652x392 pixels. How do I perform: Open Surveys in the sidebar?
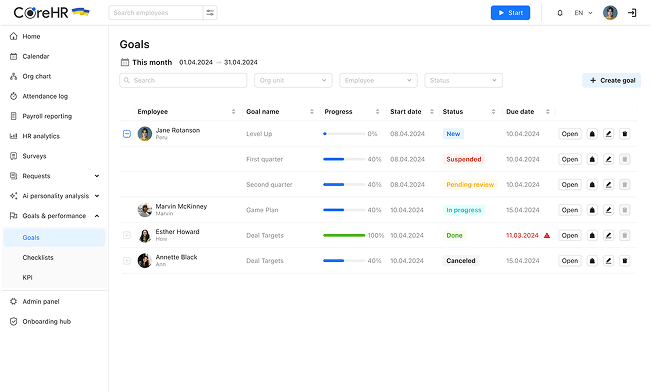tap(54, 156)
